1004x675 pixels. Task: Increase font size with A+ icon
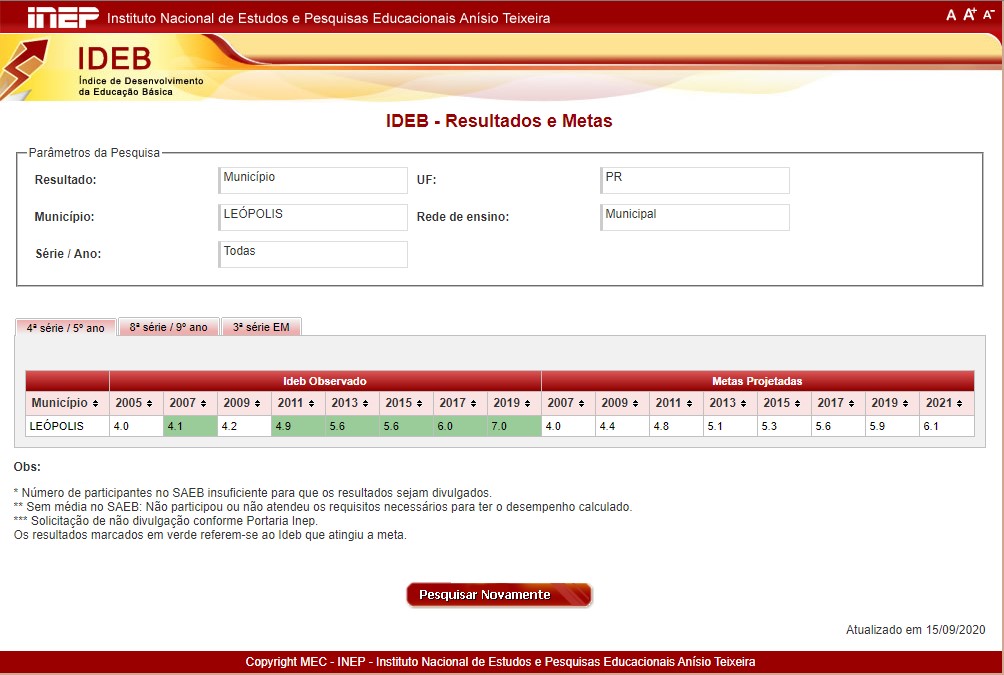[969, 14]
